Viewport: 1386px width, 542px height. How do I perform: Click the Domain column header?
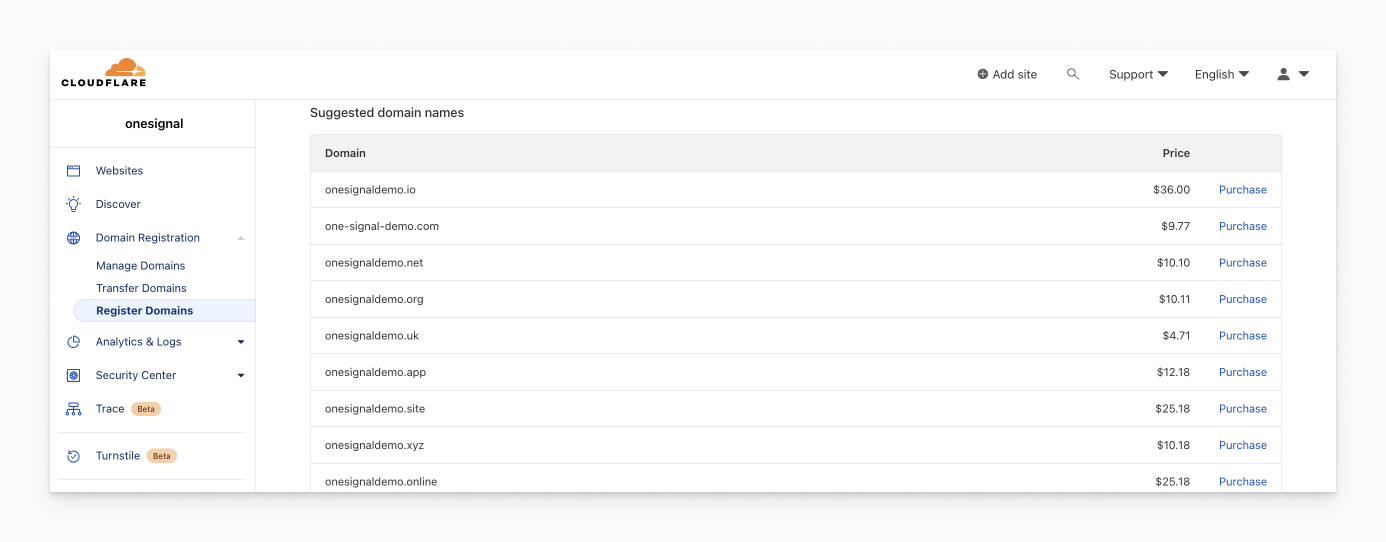pyautogui.click(x=345, y=153)
